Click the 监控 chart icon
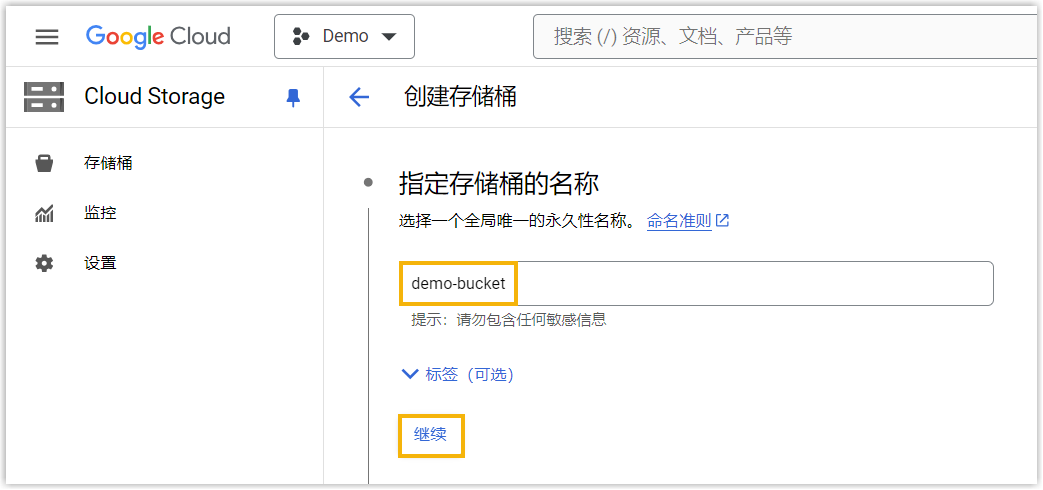This screenshot has height=490, width=1043. click(44, 213)
